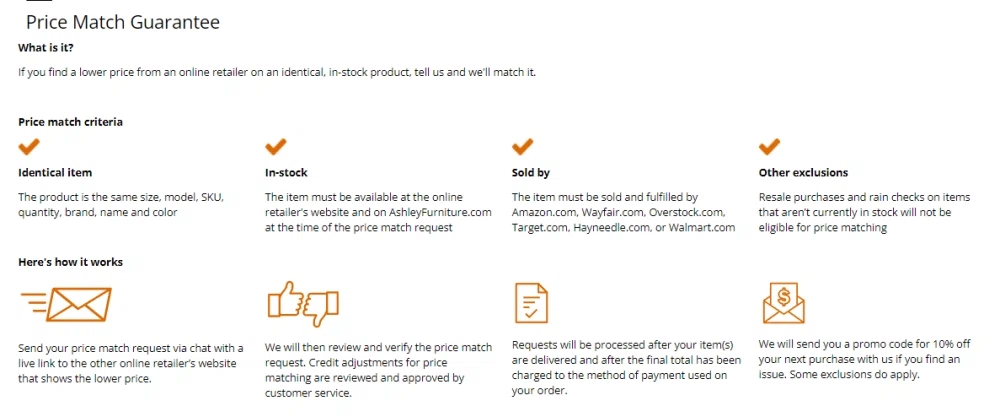Select the In-stock criteria title
The height and width of the screenshot is (417, 1000).
[x=286, y=172]
